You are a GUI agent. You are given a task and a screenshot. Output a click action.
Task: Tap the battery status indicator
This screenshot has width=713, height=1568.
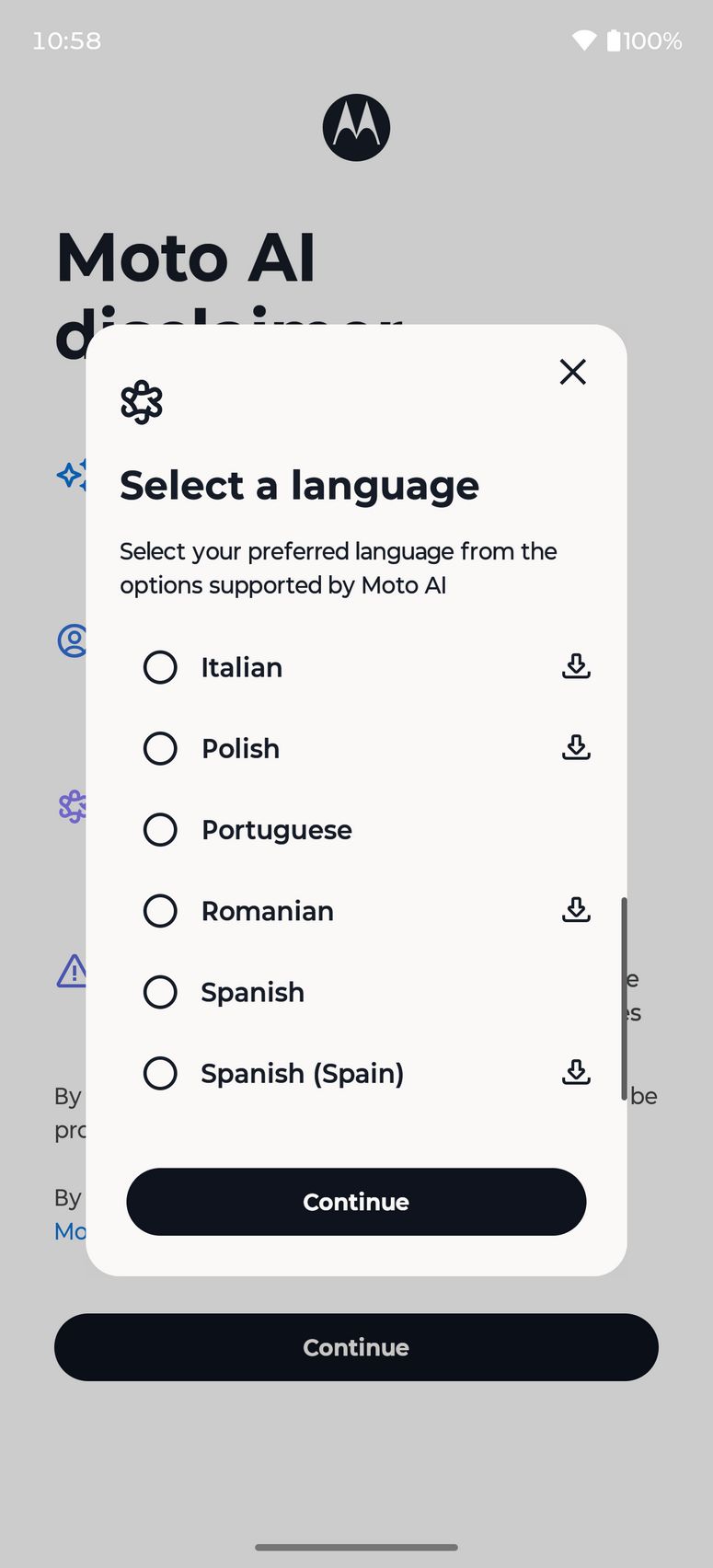644,40
